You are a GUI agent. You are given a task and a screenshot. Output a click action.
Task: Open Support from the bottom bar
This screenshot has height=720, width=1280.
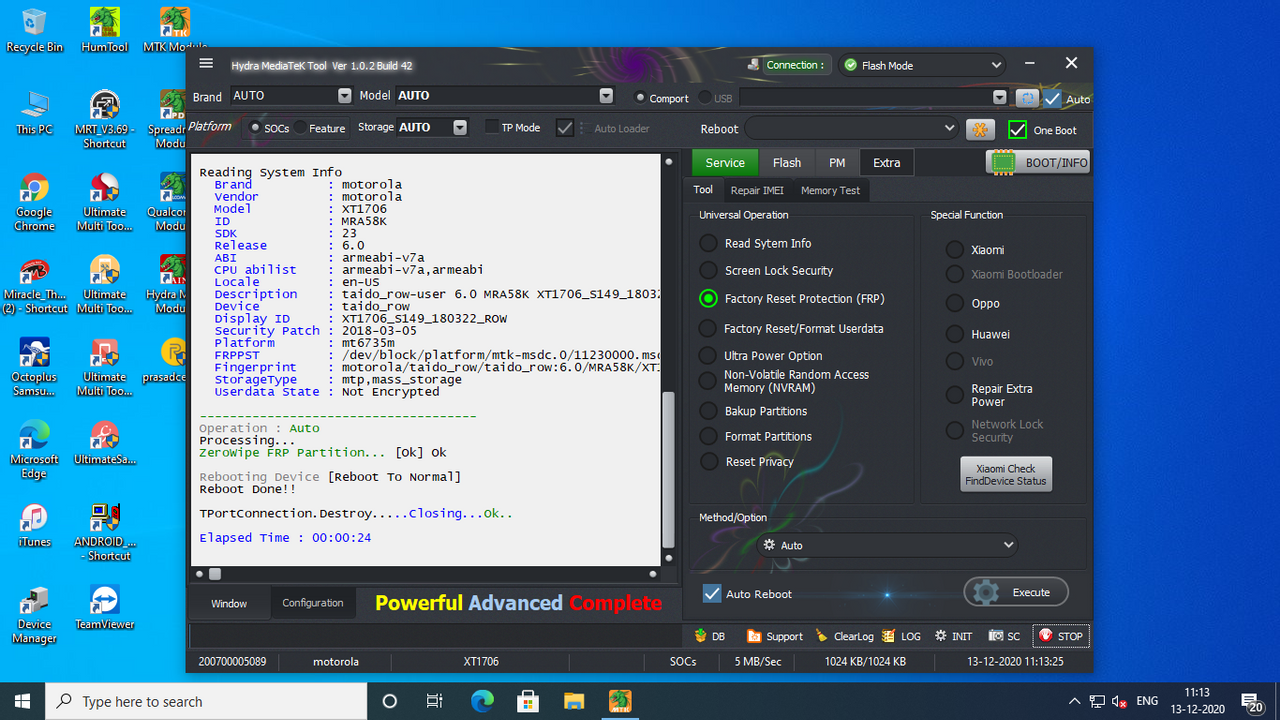[x=776, y=636]
